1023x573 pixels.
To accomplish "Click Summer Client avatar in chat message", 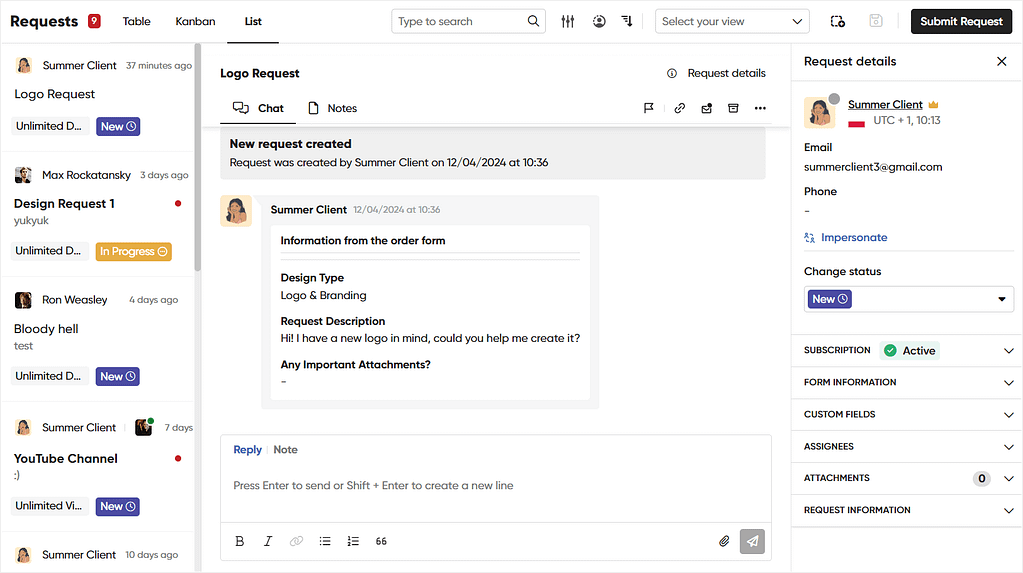I will pos(236,211).
